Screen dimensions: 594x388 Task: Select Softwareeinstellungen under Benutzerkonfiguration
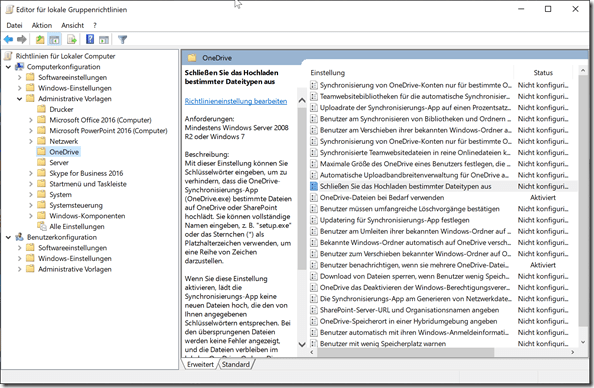point(72,248)
